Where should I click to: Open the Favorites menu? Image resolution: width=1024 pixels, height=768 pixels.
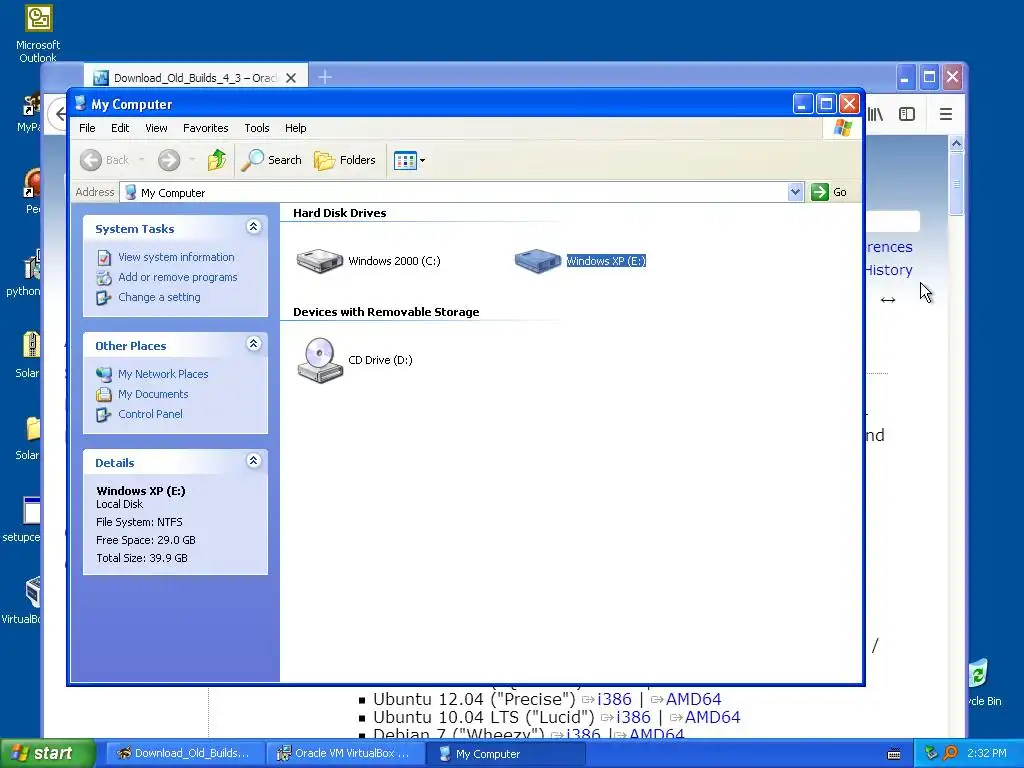[x=206, y=128]
